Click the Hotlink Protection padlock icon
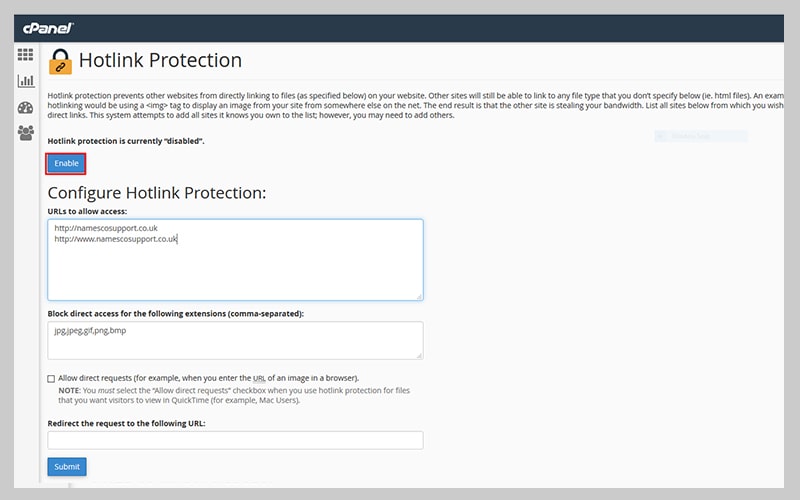800x500 pixels. pos(60,62)
